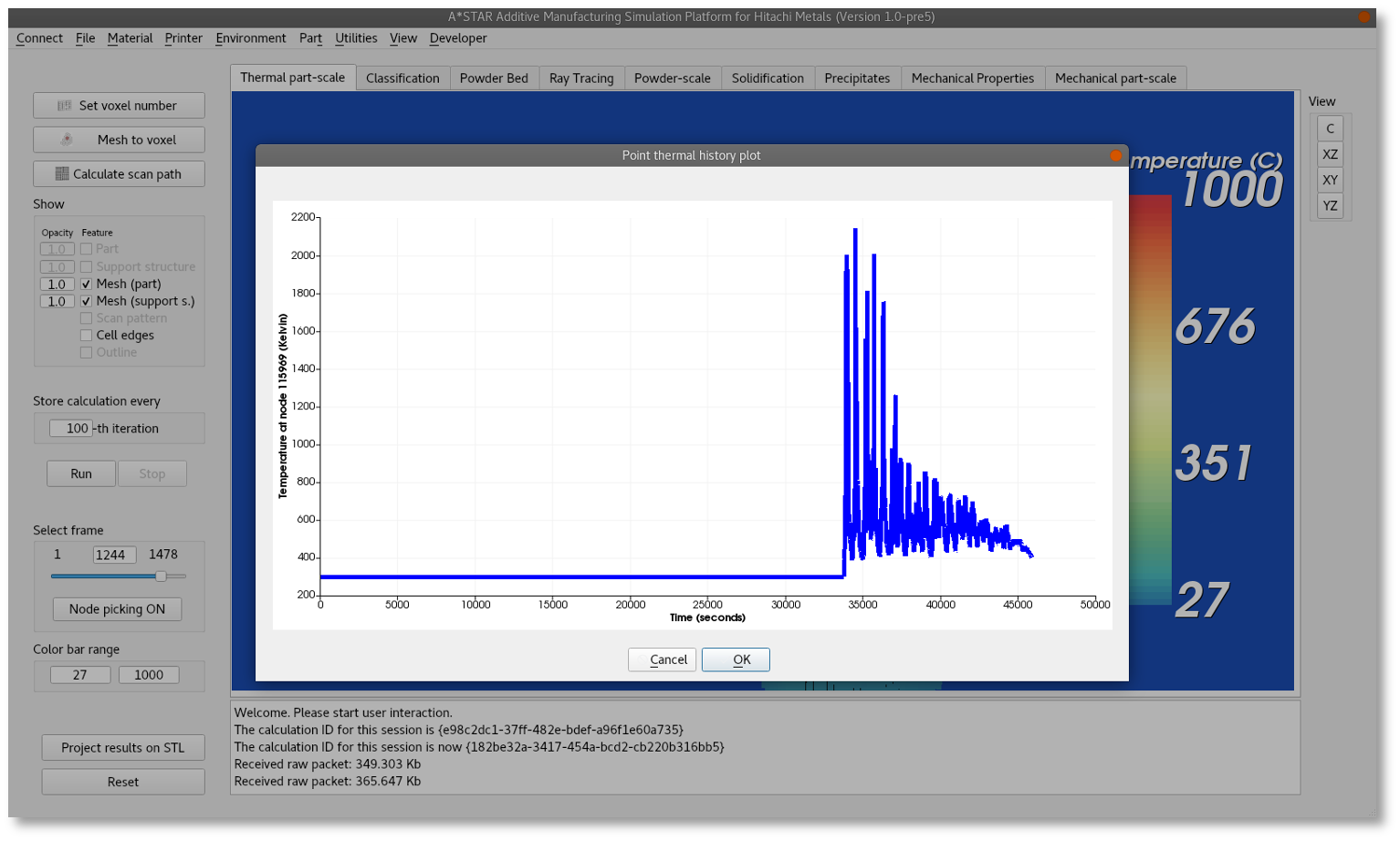Viewport: 1400px width, 841px height.
Task: Click the Run button
Action: pyautogui.click(x=81, y=474)
